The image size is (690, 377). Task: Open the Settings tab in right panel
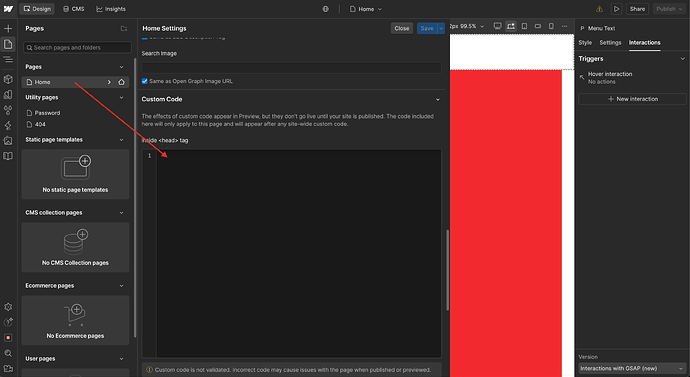pos(610,43)
